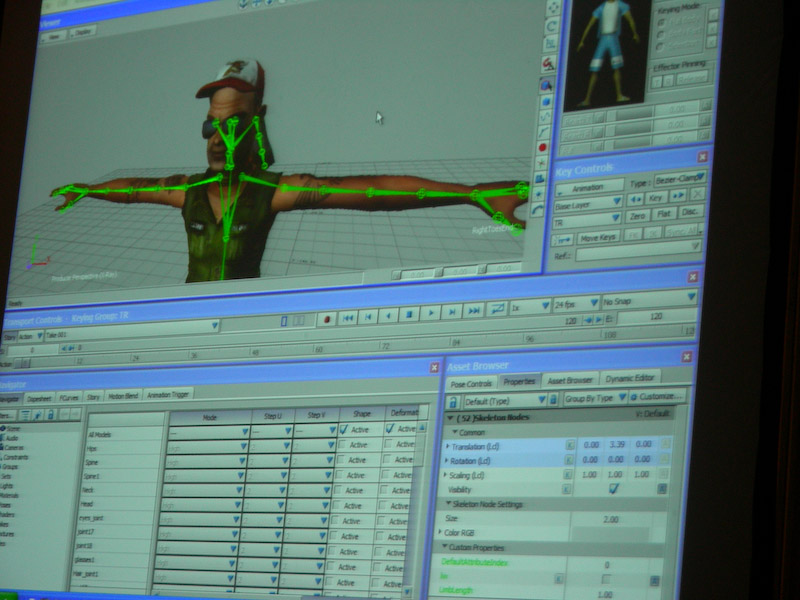Open the Bezier-Clamp key type dropdown
The image size is (800, 600).
(x=680, y=179)
